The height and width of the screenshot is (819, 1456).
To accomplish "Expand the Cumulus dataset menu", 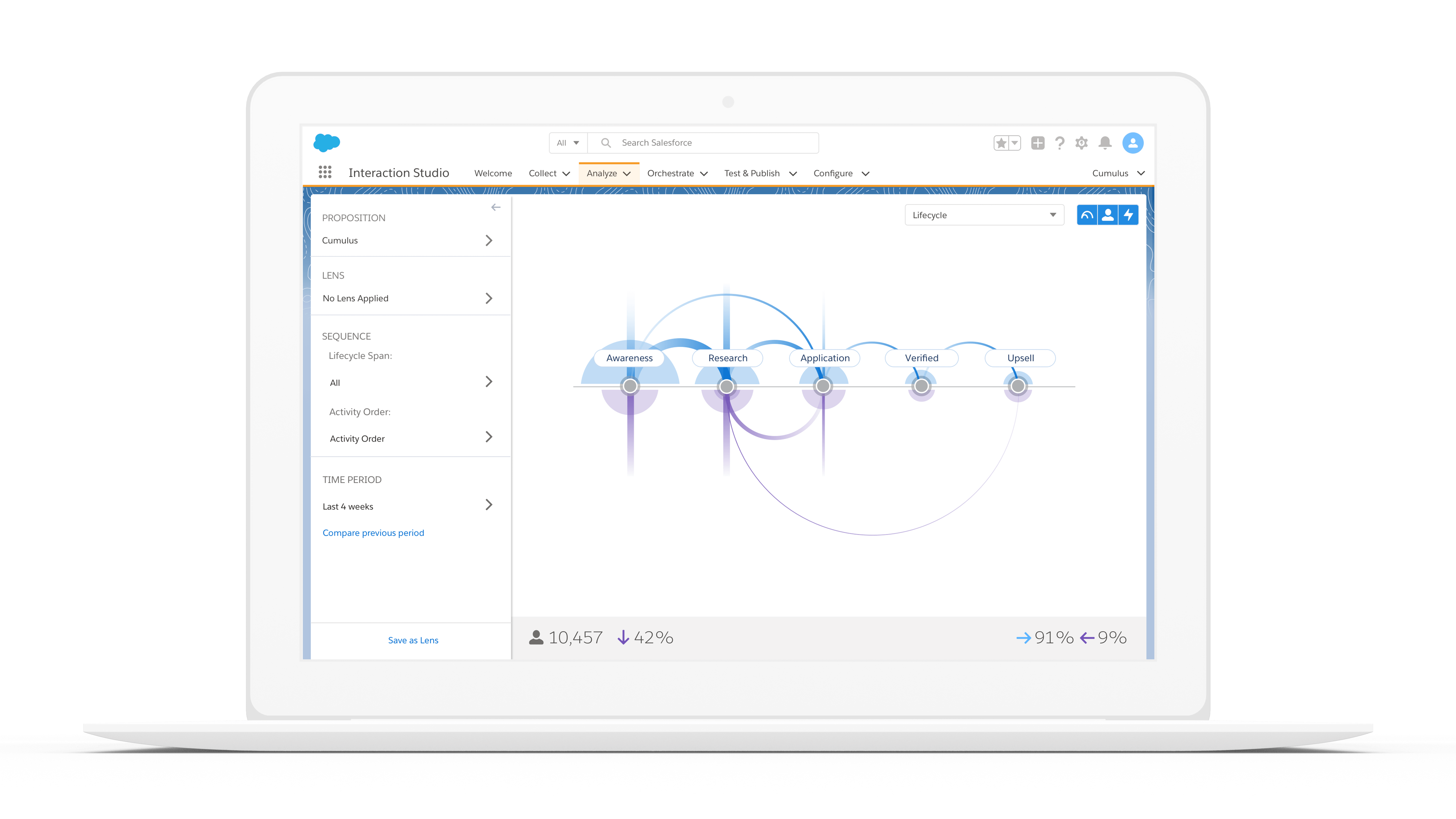I will coord(1118,173).
